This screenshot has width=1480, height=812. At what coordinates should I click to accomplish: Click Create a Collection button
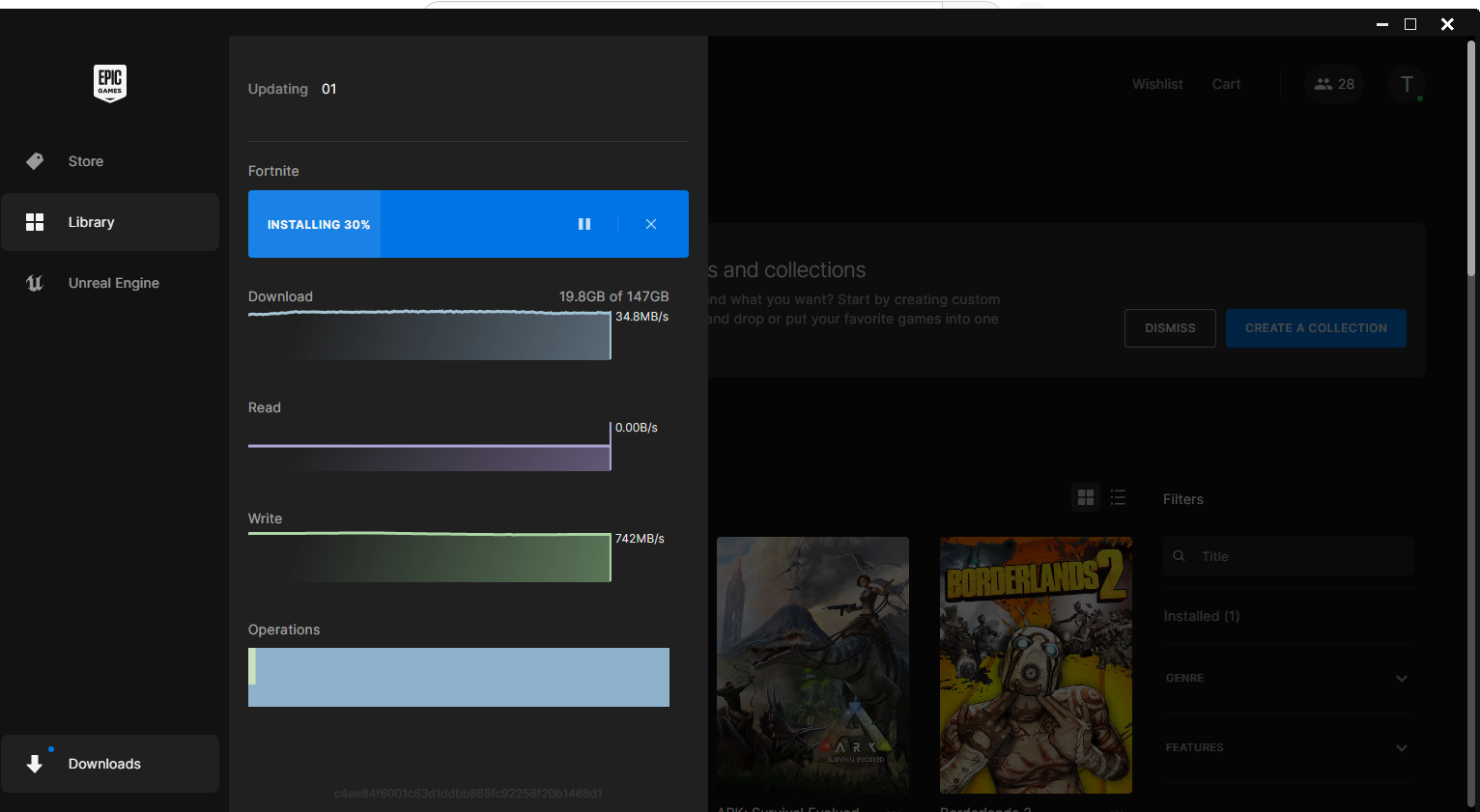click(1316, 328)
